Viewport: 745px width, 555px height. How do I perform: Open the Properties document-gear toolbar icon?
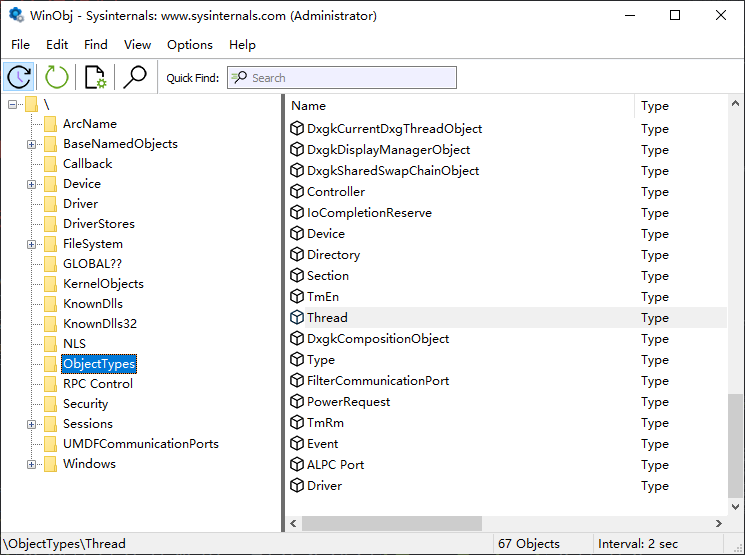point(96,77)
